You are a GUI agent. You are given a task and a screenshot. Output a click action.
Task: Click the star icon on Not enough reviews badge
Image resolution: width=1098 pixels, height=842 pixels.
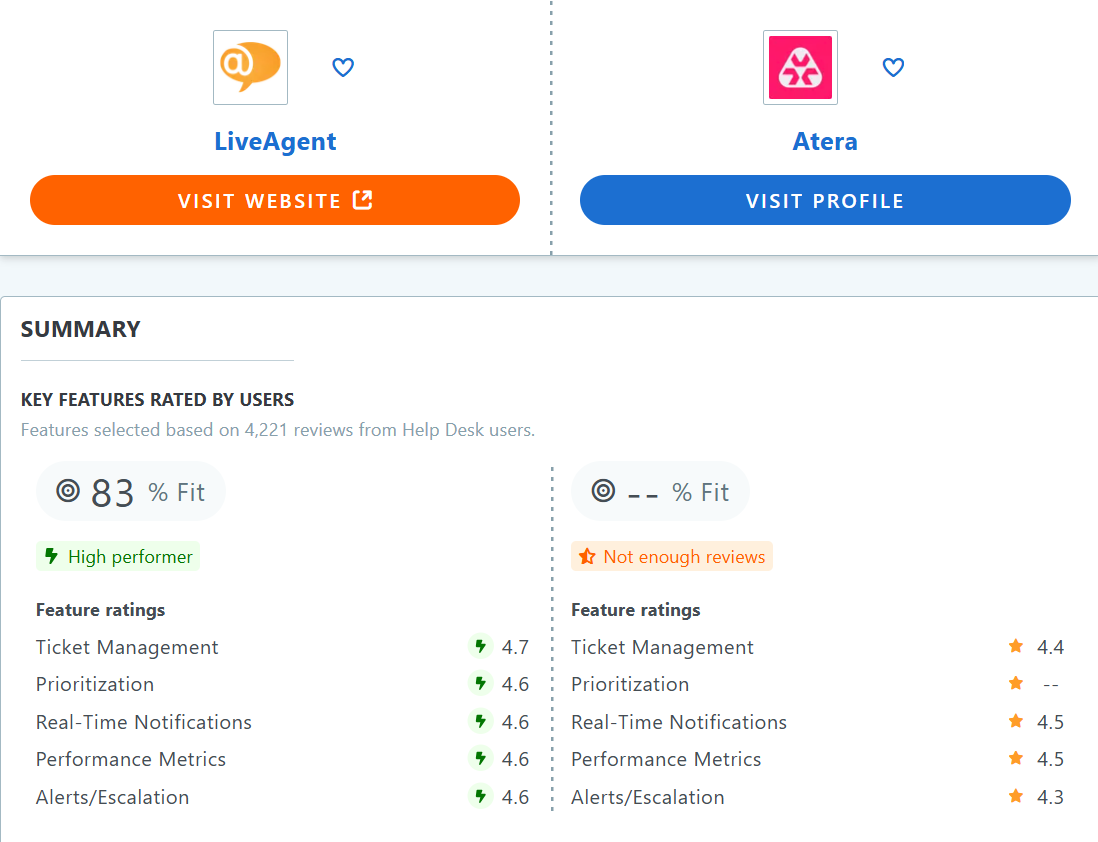point(587,556)
